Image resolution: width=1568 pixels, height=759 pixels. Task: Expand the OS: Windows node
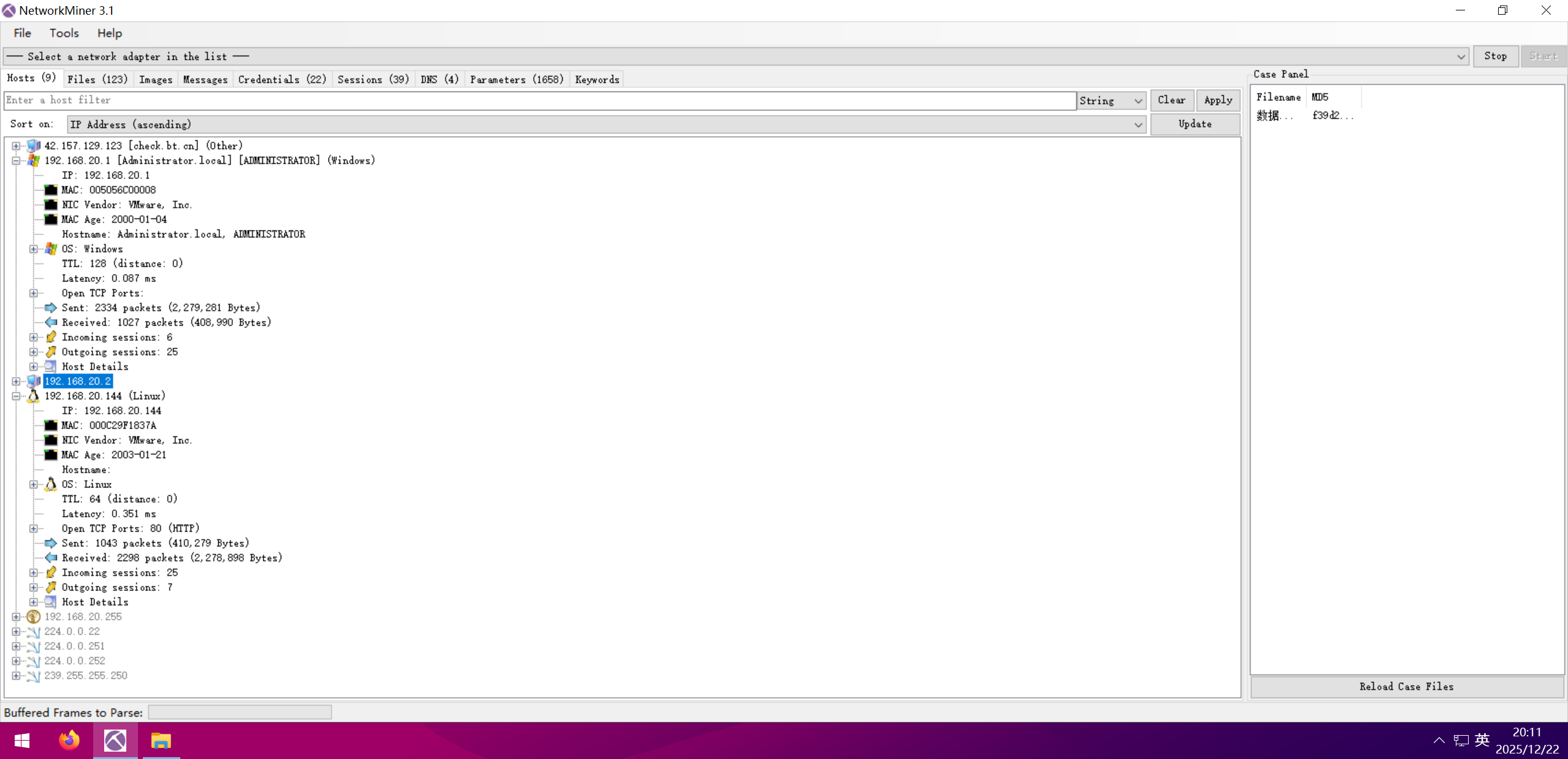34,249
